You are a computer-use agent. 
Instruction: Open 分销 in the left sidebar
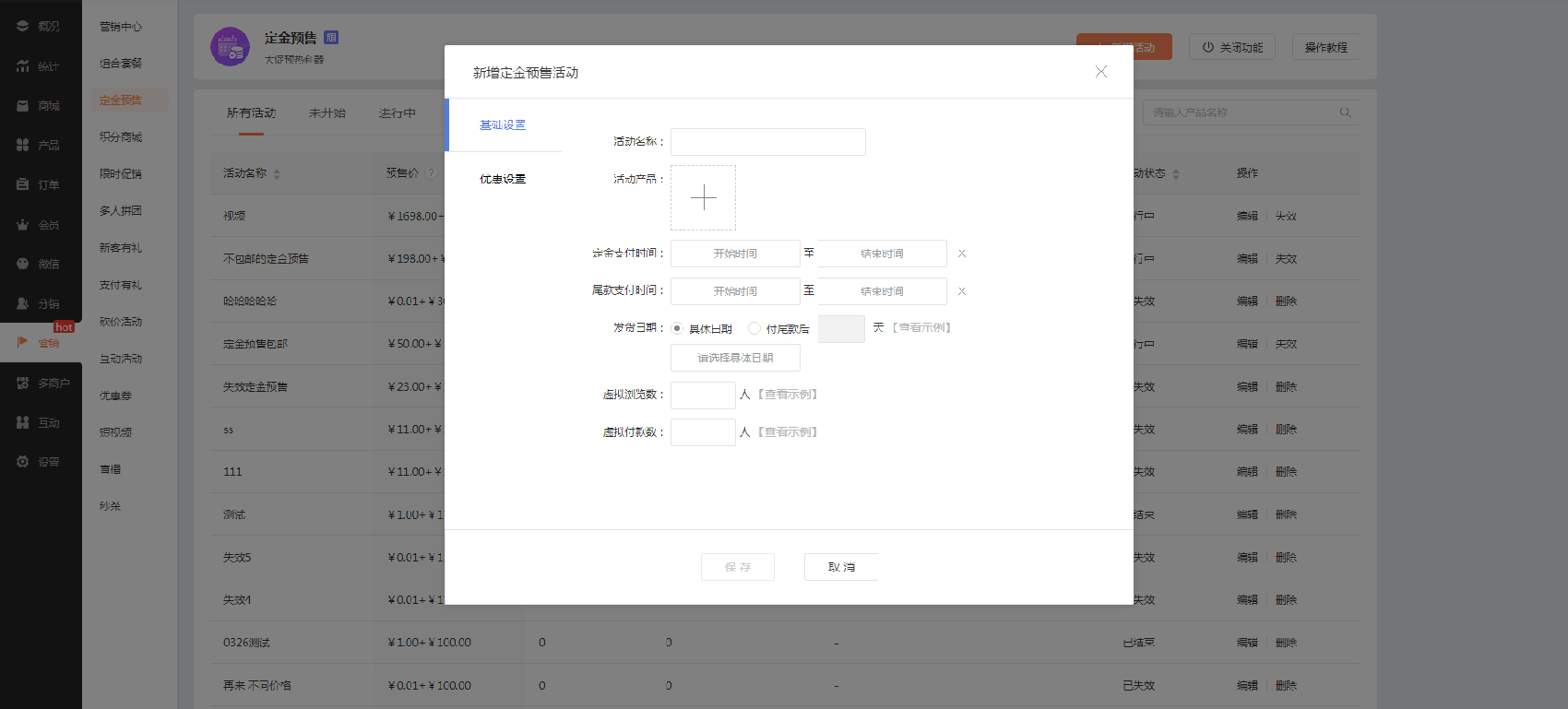(41, 303)
